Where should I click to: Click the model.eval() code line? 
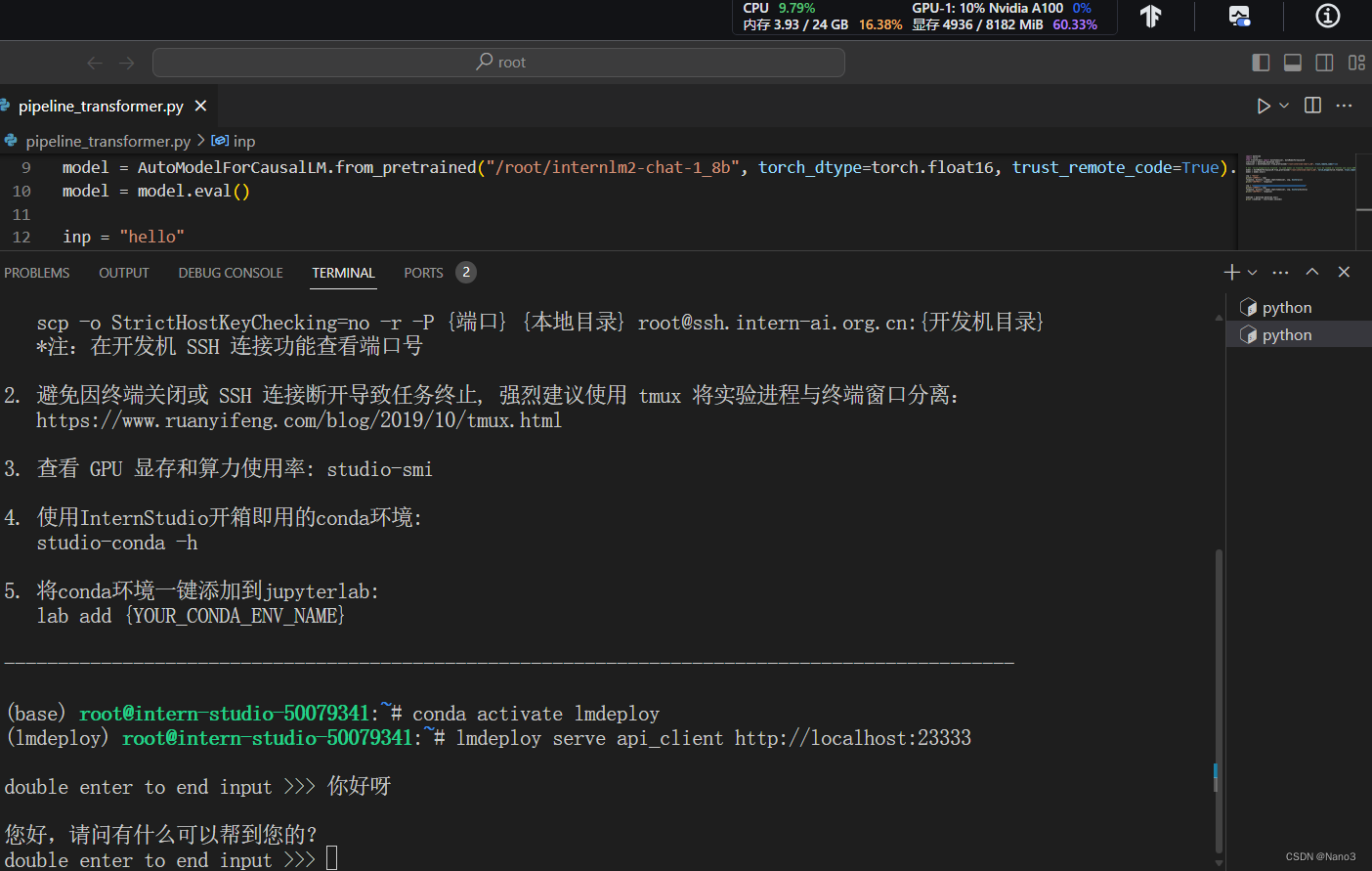click(156, 192)
